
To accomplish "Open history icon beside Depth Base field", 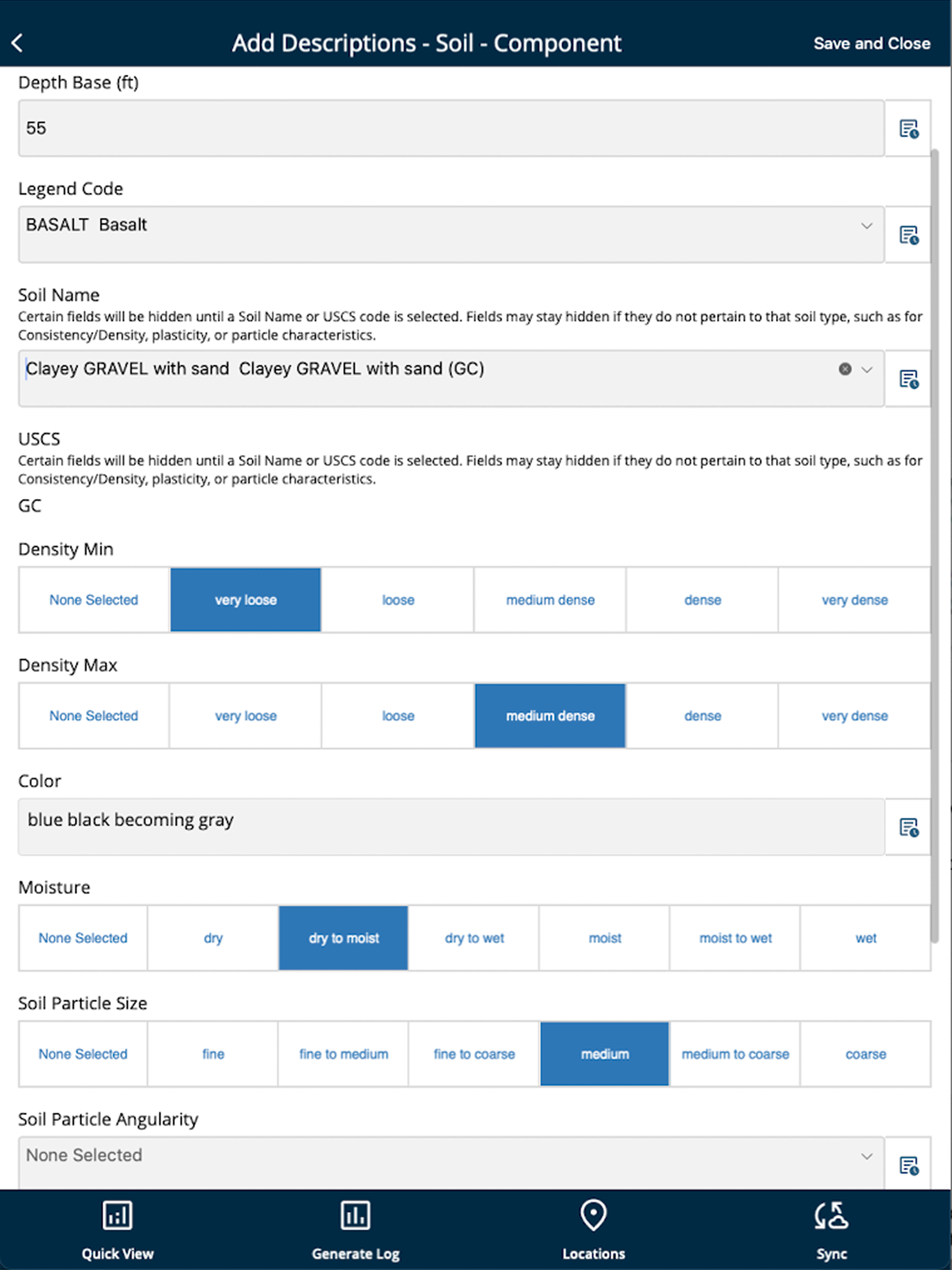I will click(x=908, y=129).
